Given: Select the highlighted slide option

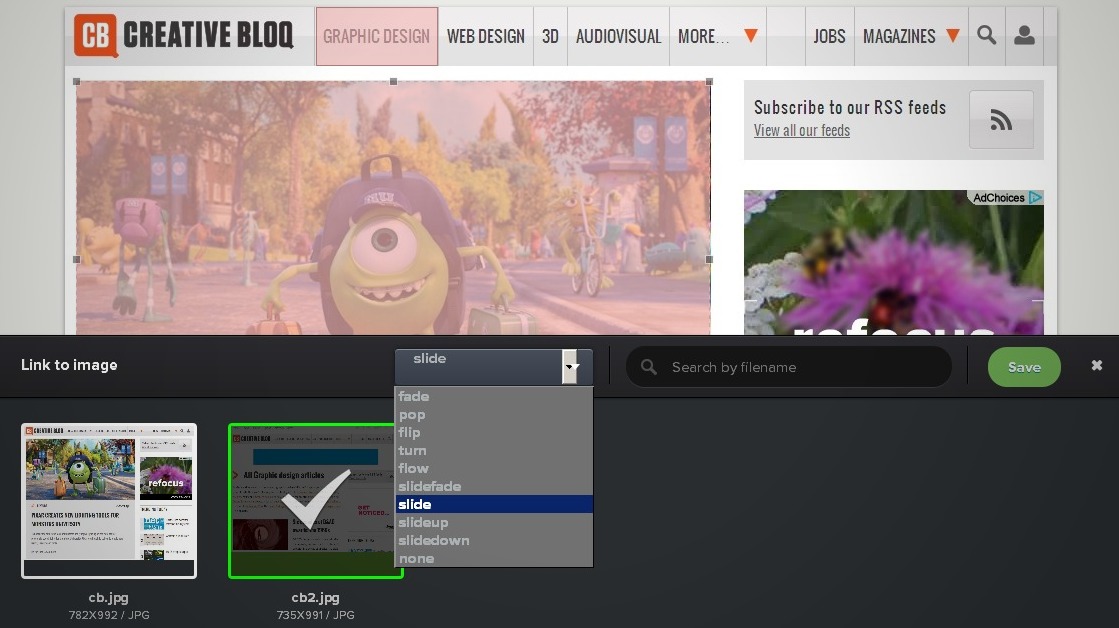Looking at the screenshot, I should pos(494,504).
